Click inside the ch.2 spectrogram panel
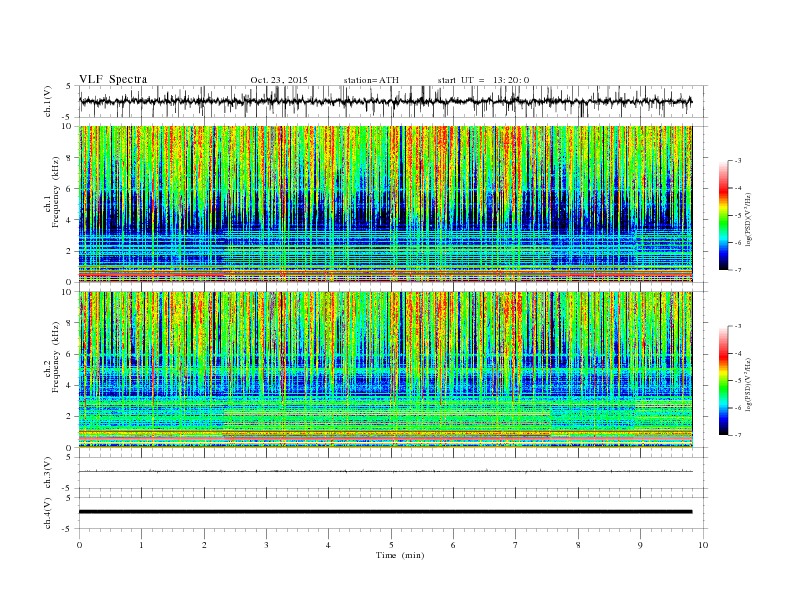 385,370
